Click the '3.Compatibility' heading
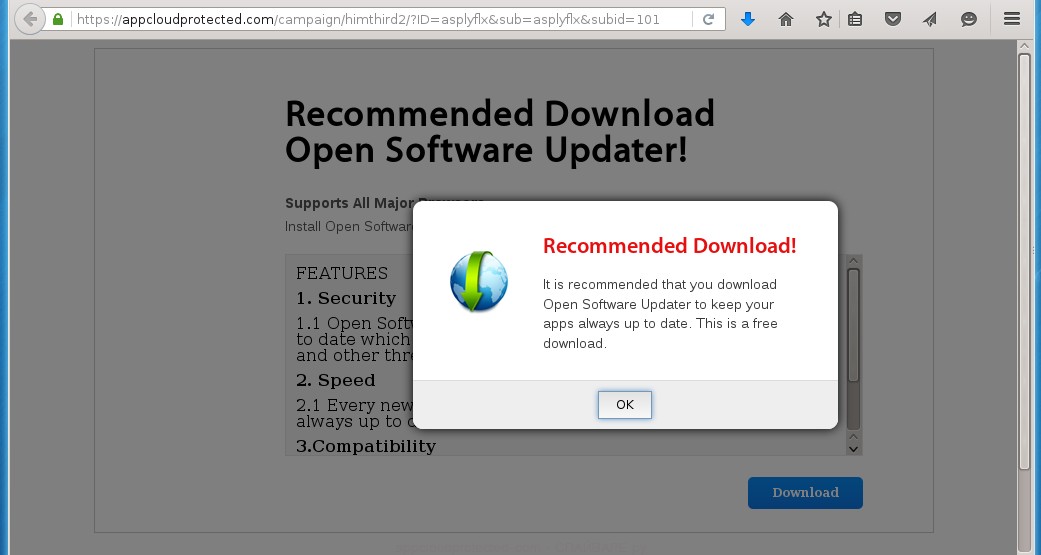Viewport: 1041px width, 555px height. pos(366,446)
